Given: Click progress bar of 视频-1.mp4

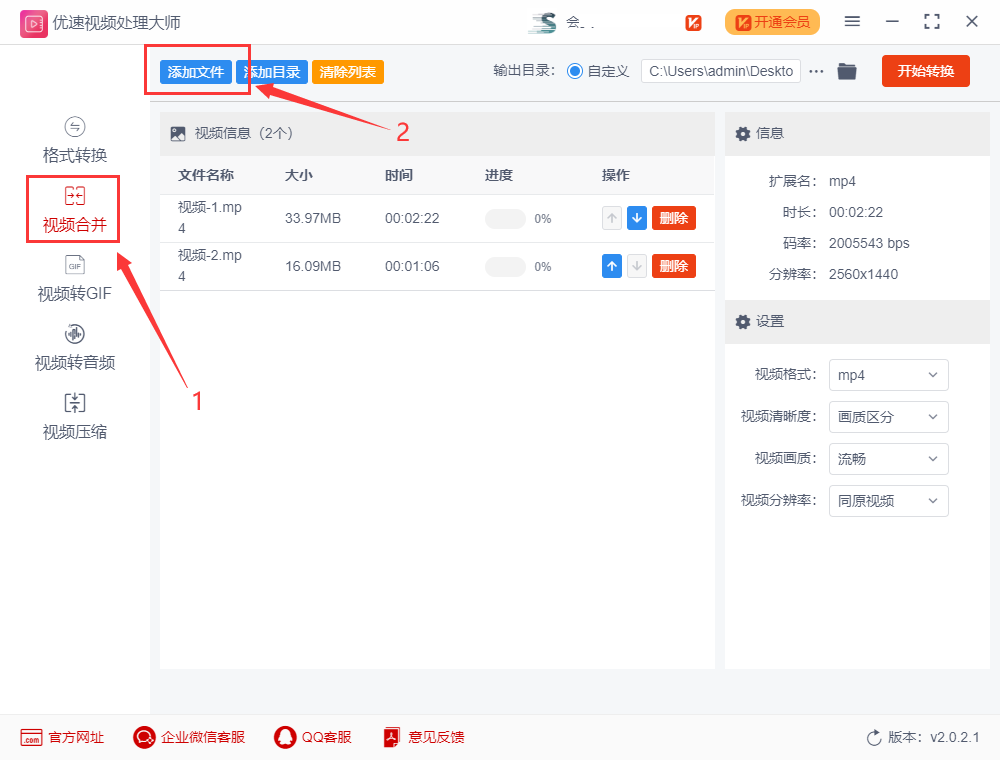Looking at the screenshot, I should [505, 219].
